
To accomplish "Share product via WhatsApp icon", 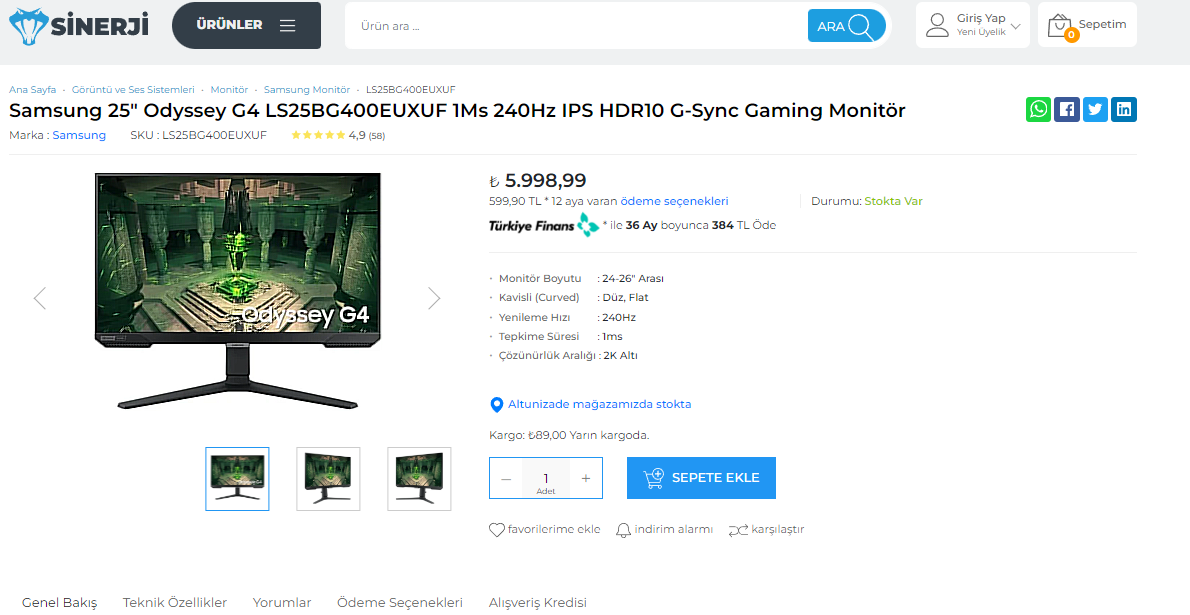I will point(1038,109).
